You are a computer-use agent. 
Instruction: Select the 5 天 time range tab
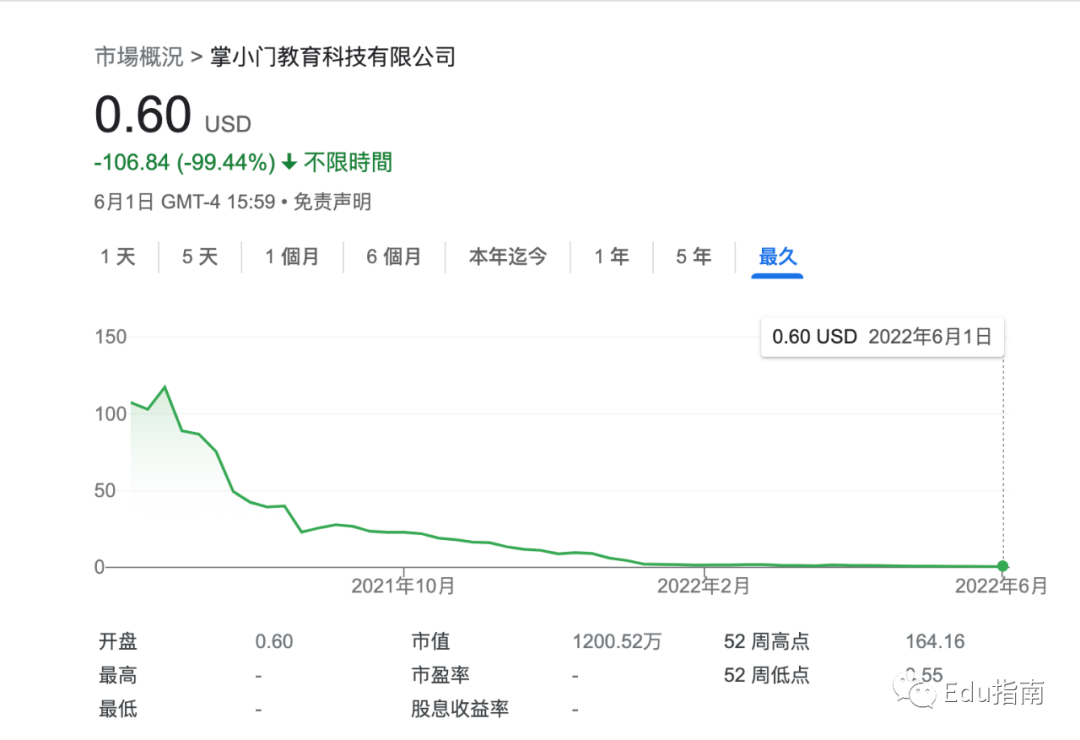tap(200, 257)
